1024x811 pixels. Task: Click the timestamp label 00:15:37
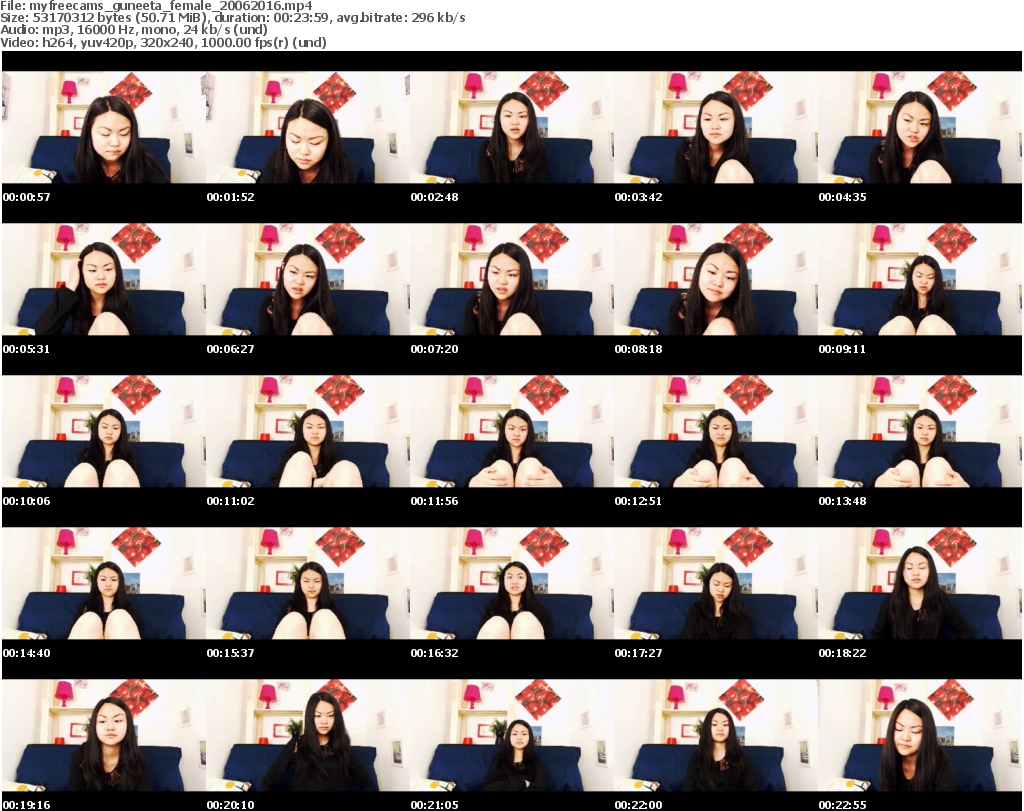(231, 653)
